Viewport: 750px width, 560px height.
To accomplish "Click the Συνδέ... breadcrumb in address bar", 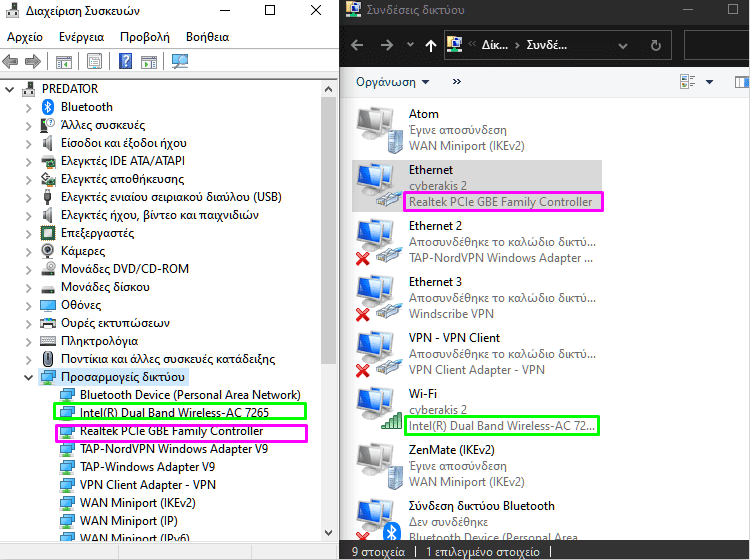I will [547, 45].
